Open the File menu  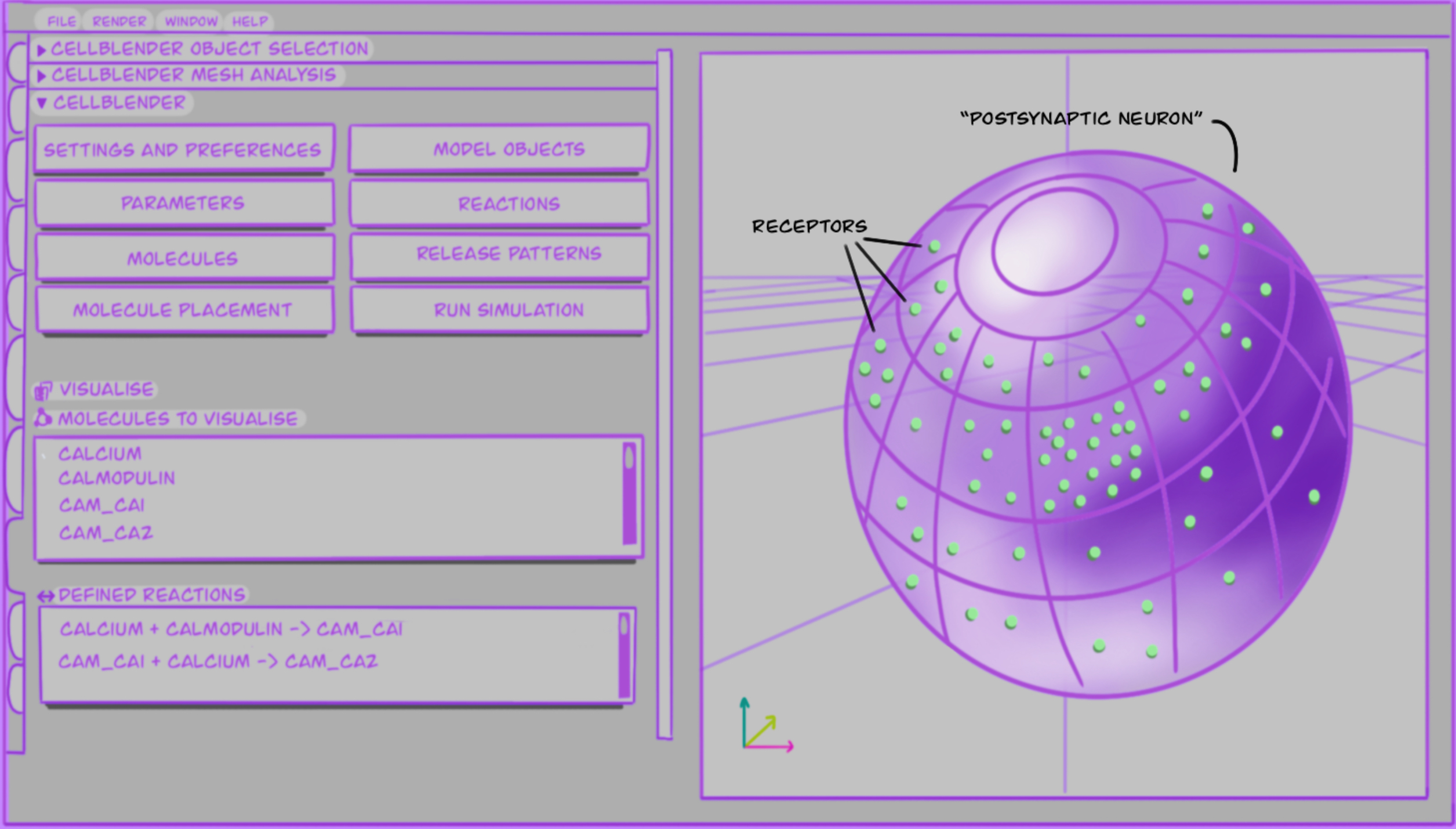(61, 22)
